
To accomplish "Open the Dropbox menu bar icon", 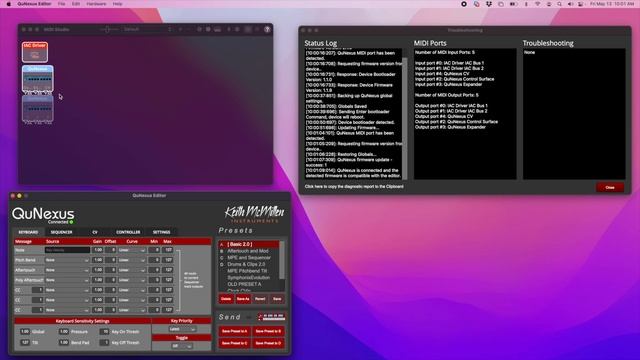I will pyautogui.click(x=489, y=4).
